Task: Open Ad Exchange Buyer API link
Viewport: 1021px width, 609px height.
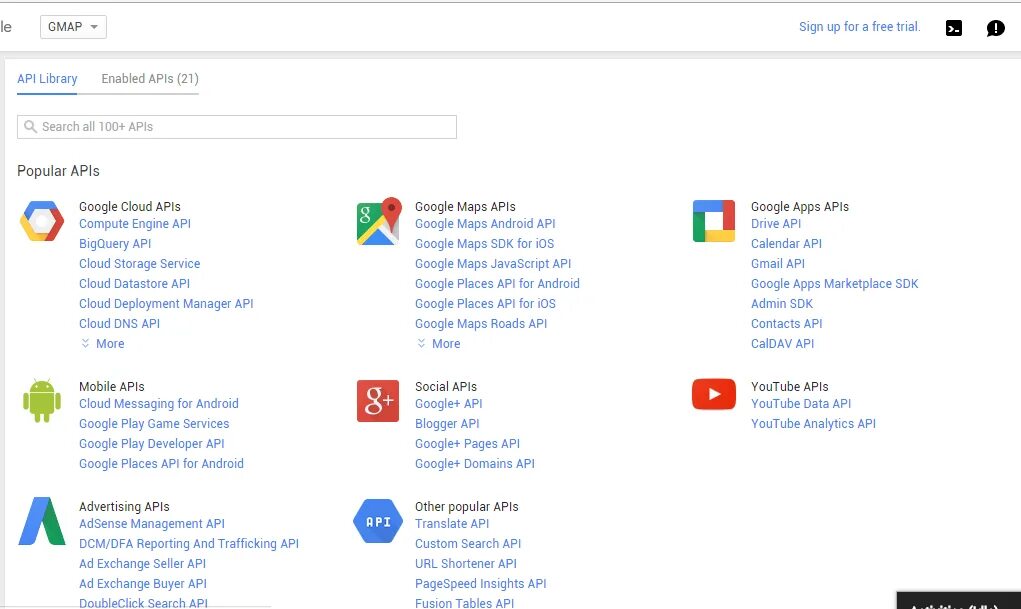Action: 143,584
